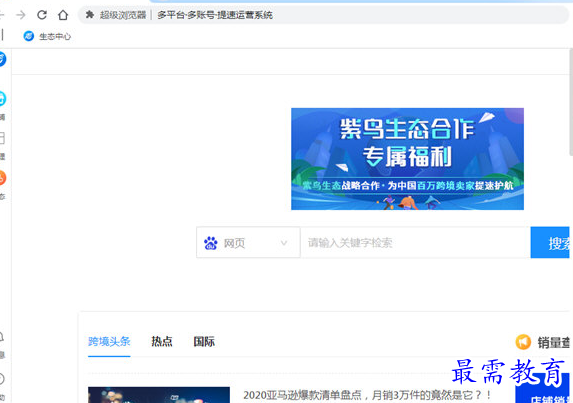
Task: Click the forward navigation arrow
Action: 21,15
